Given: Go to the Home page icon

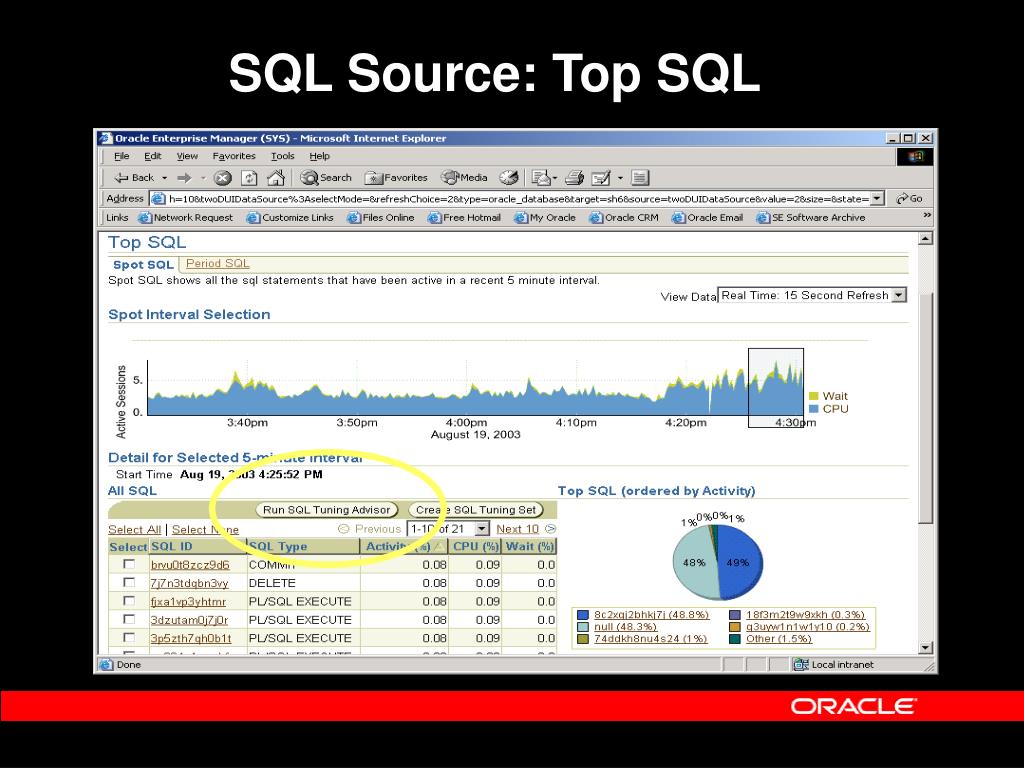Looking at the screenshot, I should pyautogui.click(x=276, y=178).
